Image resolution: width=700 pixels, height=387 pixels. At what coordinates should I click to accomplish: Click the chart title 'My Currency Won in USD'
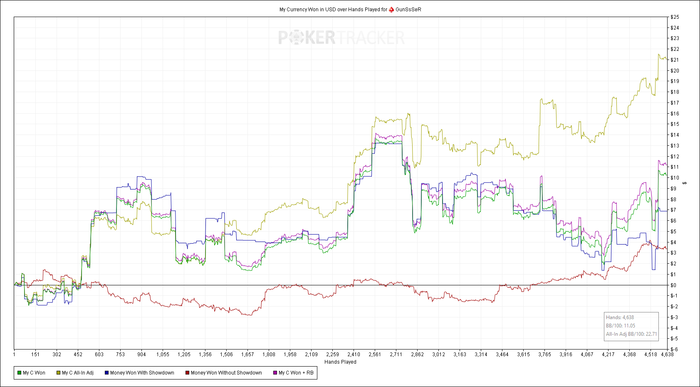tap(307, 9)
